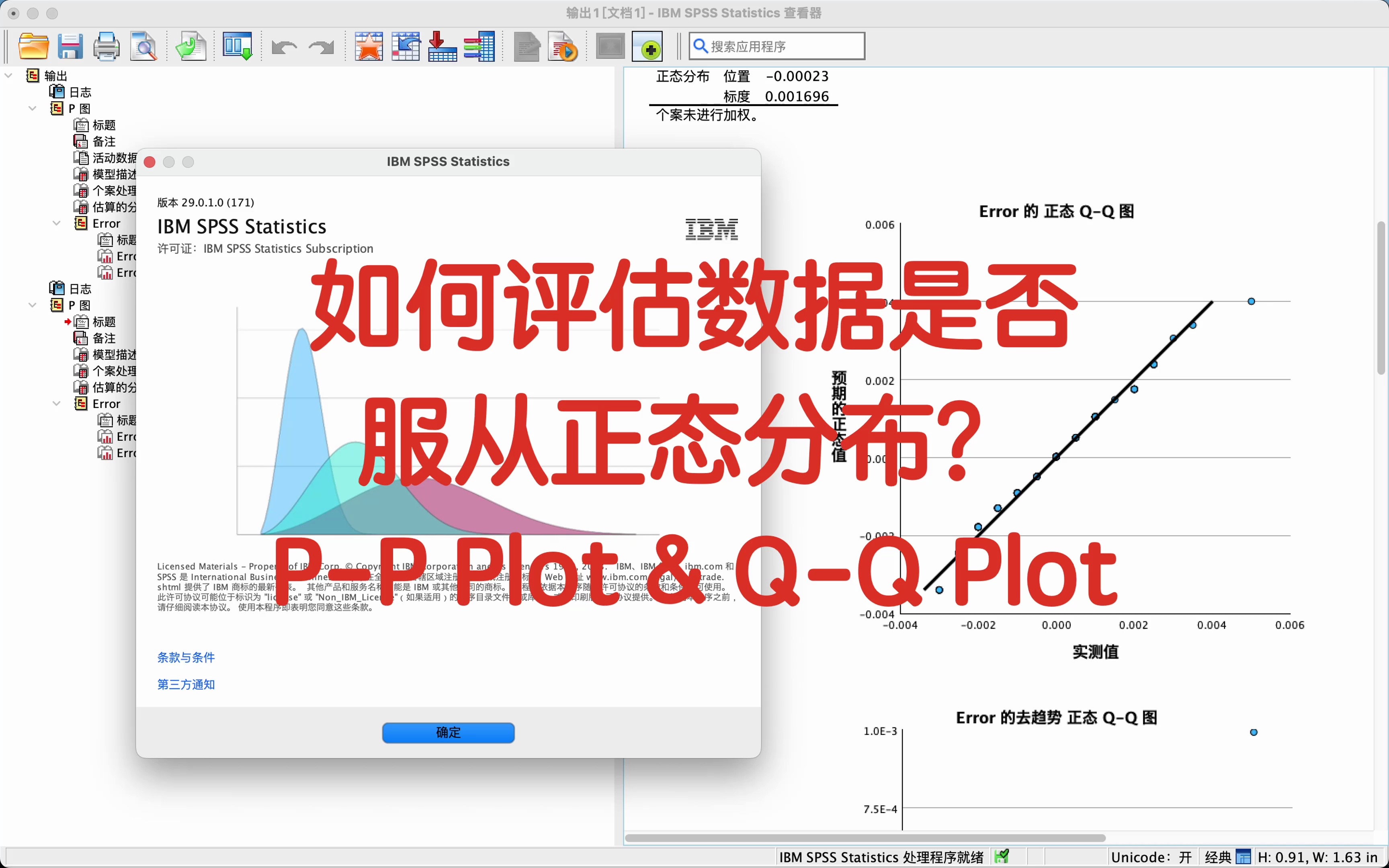1389x868 pixels.
Task: Collapse the second P 图 node arrow
Action: pyautogui.click(x=33, y=305)
